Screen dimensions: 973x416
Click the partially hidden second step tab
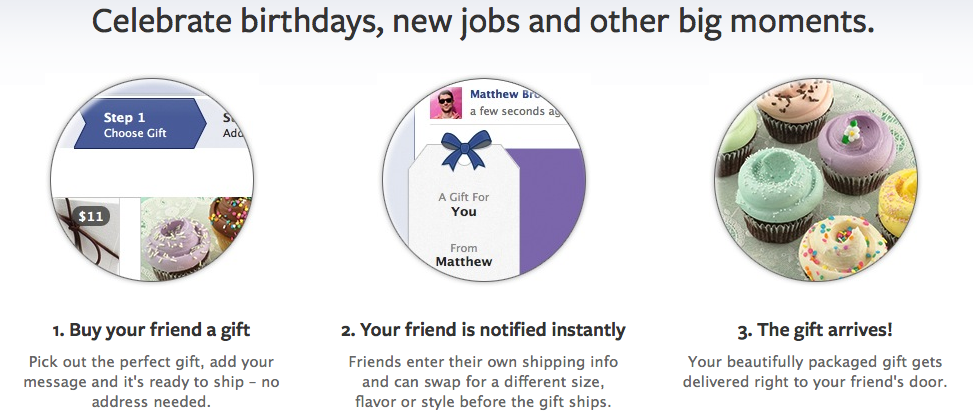(232, 124)
